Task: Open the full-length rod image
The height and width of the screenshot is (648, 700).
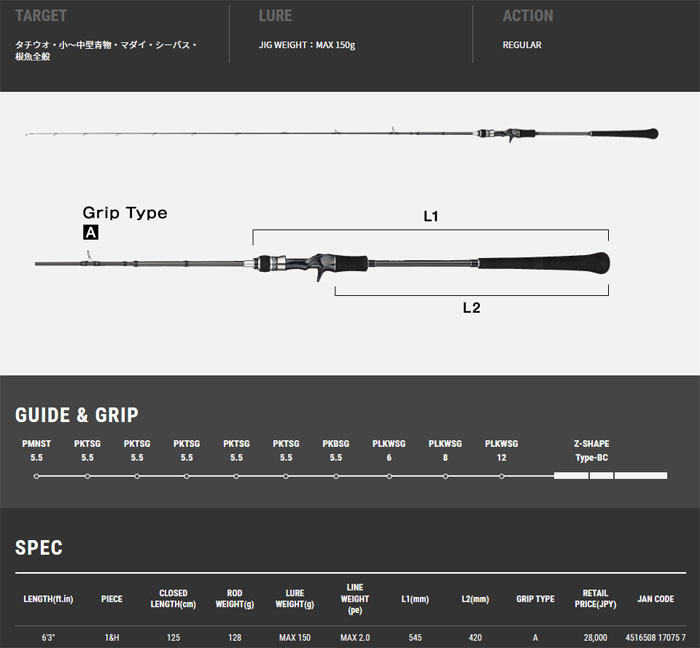Action: click(340, 135)
